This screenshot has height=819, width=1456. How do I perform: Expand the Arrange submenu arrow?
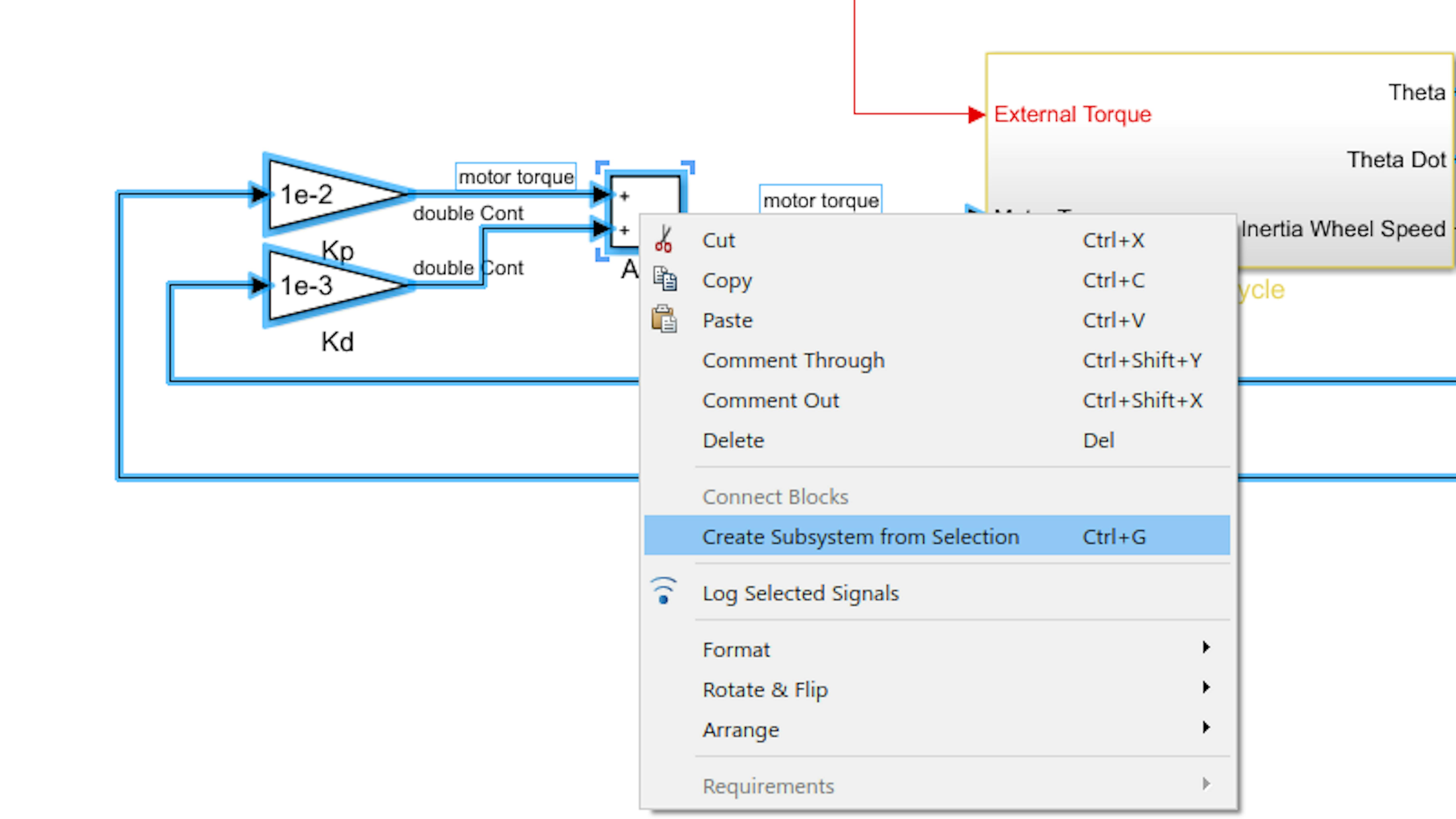(1206, 728)
